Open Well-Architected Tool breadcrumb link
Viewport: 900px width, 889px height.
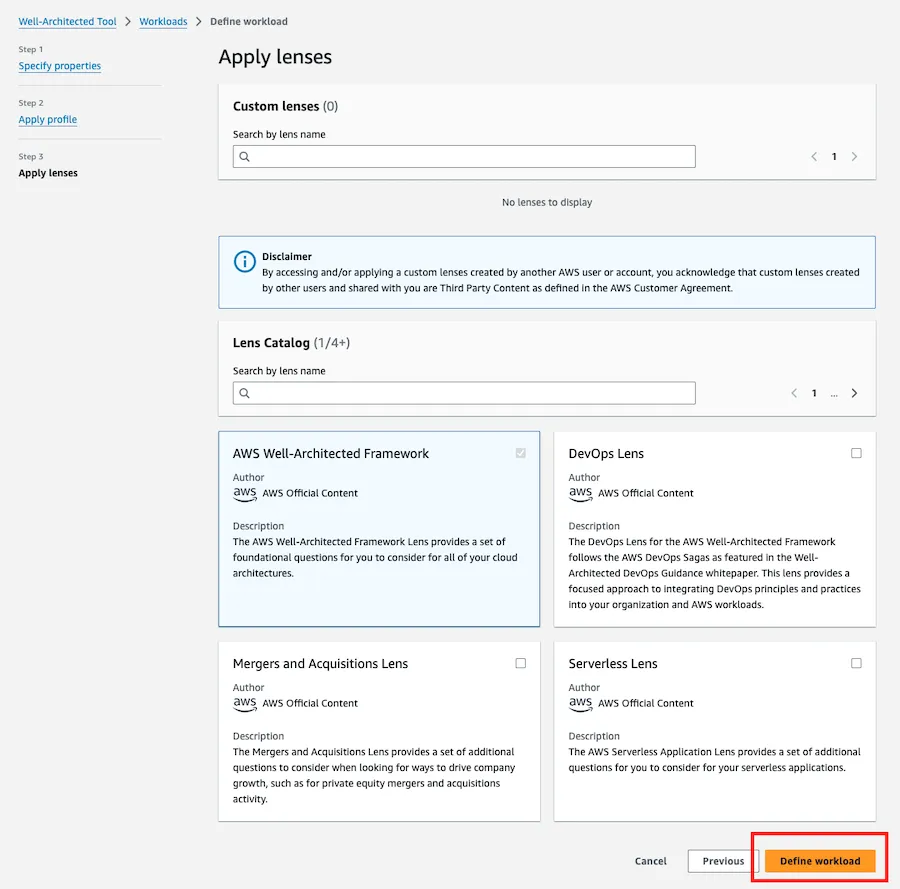point(67,22)
